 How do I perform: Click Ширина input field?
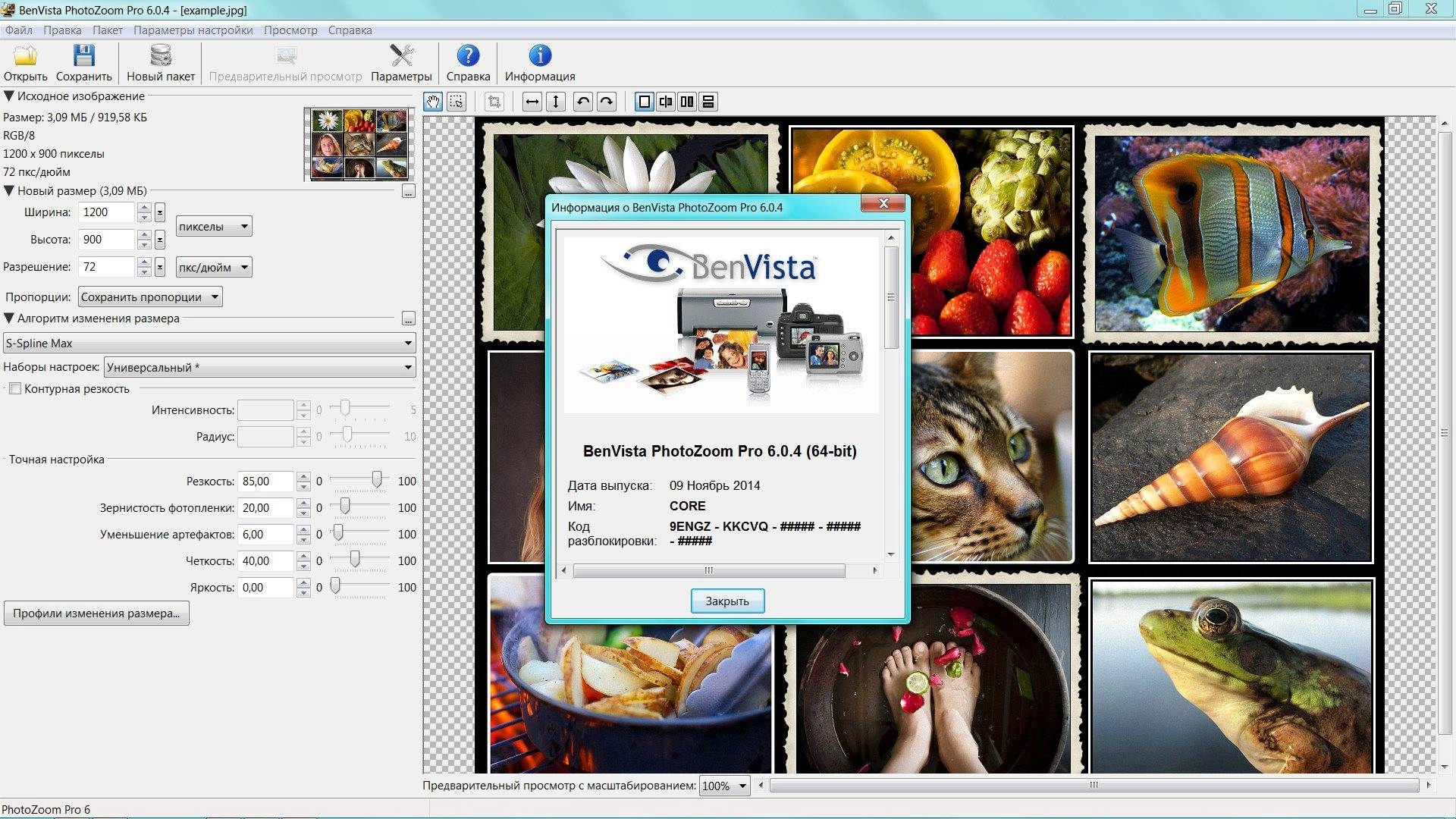pyautogui.click(x=107, y=212)
